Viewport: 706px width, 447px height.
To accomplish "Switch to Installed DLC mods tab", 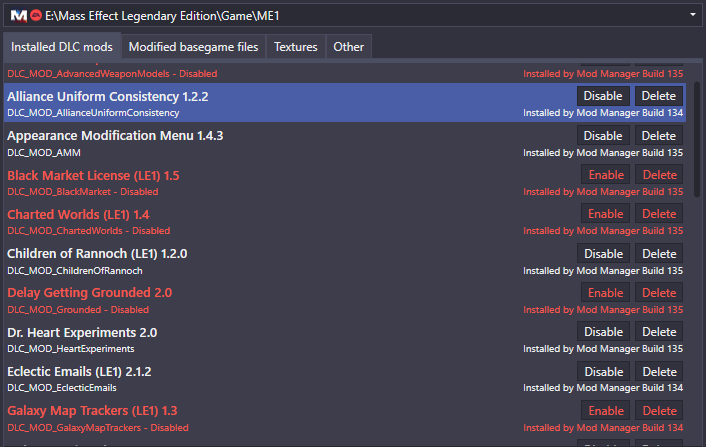I will pyautogui.click(x=62, y=47).
